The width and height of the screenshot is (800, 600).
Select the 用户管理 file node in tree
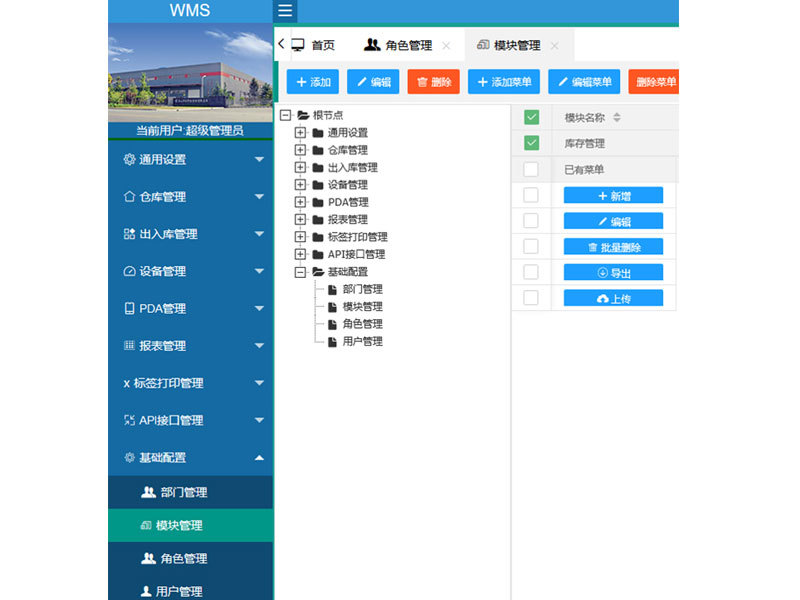point(362,341)
